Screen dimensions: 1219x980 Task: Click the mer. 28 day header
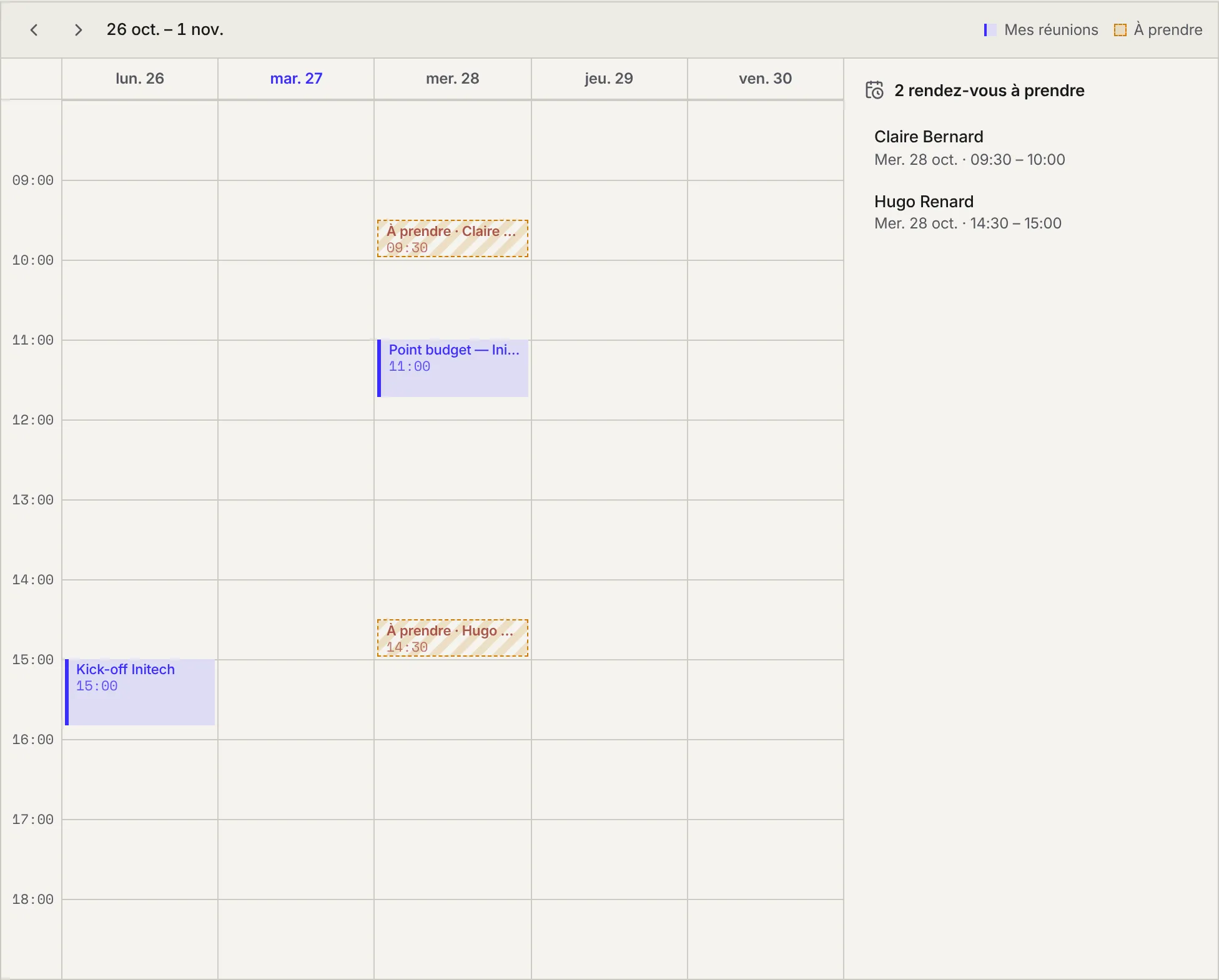click(x=453, y=79)
